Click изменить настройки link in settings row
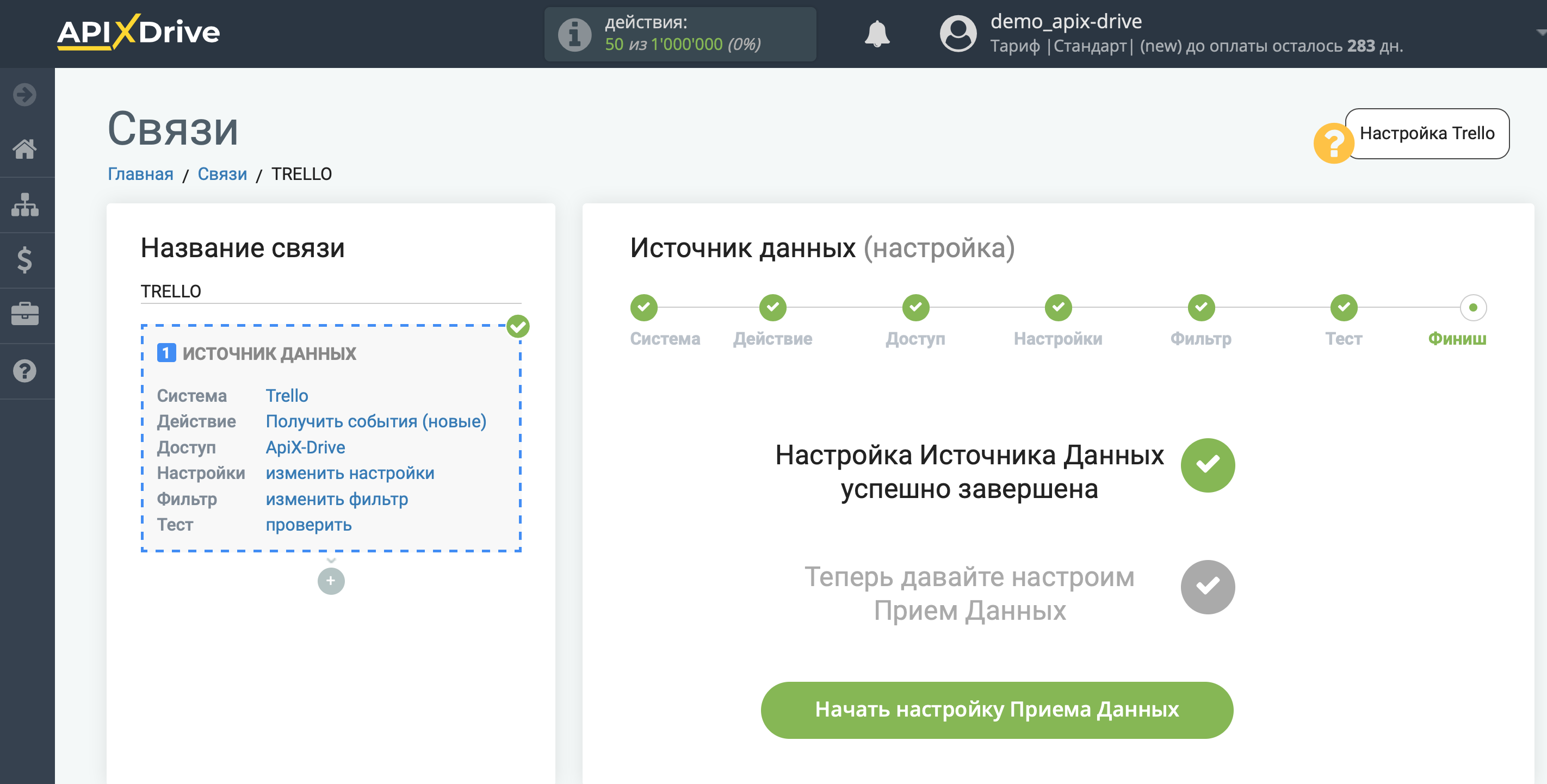 point(349,473)
